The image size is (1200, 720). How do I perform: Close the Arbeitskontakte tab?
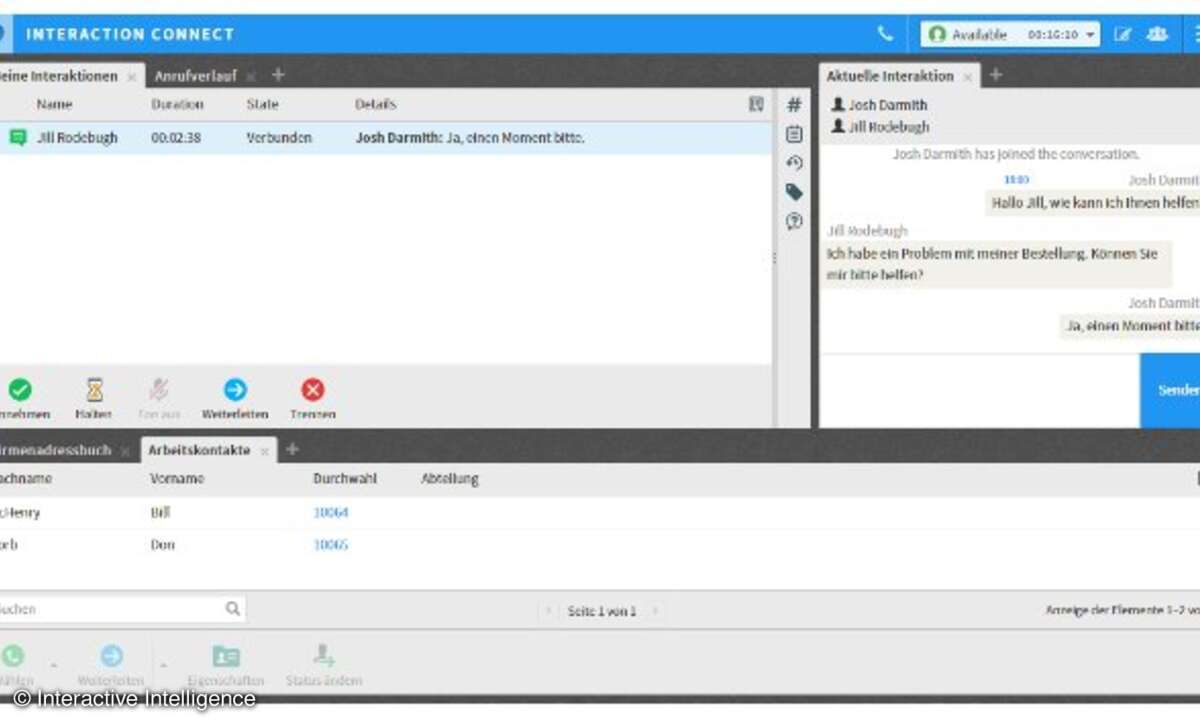pyautogui.click(x=264, y=451)
